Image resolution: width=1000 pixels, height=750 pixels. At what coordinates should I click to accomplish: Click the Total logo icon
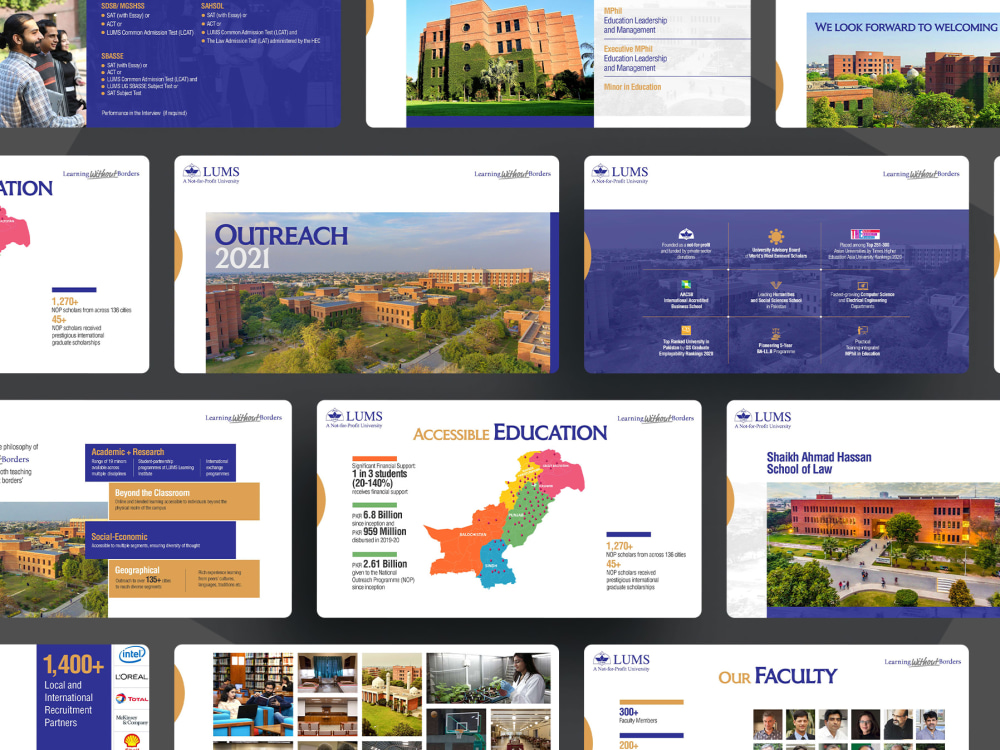[x=131, y=698]
